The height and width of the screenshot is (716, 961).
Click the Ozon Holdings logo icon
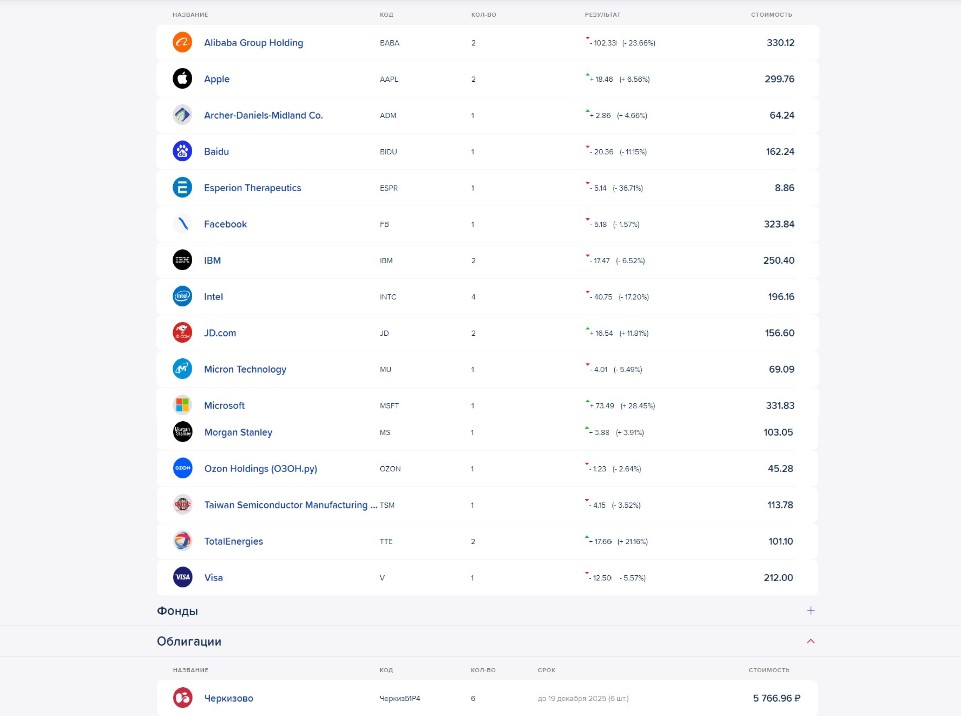click(182, 468)
